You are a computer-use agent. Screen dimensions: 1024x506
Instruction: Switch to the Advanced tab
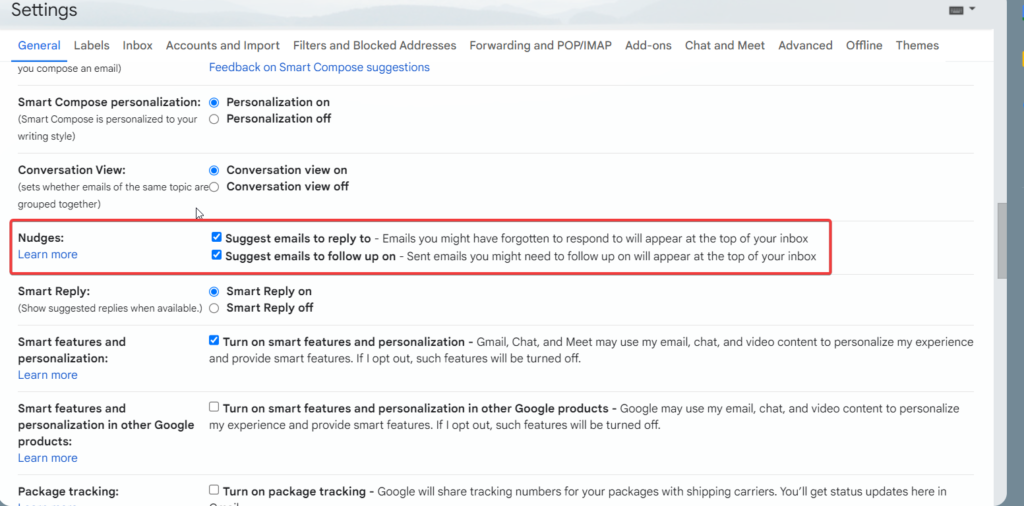(x=805, y=46)
